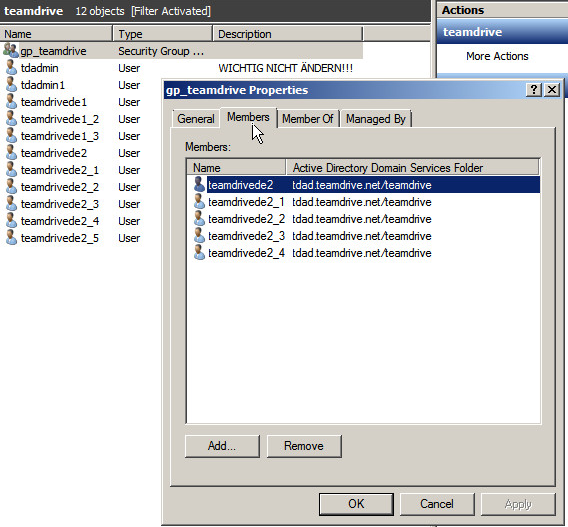Viewport: 568px width, 527px height.
Task: Open the Managed By tab
Action: click(375, 119)
